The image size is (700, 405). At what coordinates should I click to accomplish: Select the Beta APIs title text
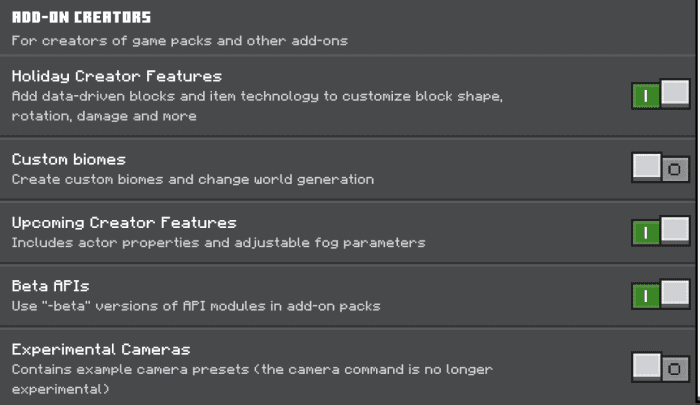(x=50, y=286)
